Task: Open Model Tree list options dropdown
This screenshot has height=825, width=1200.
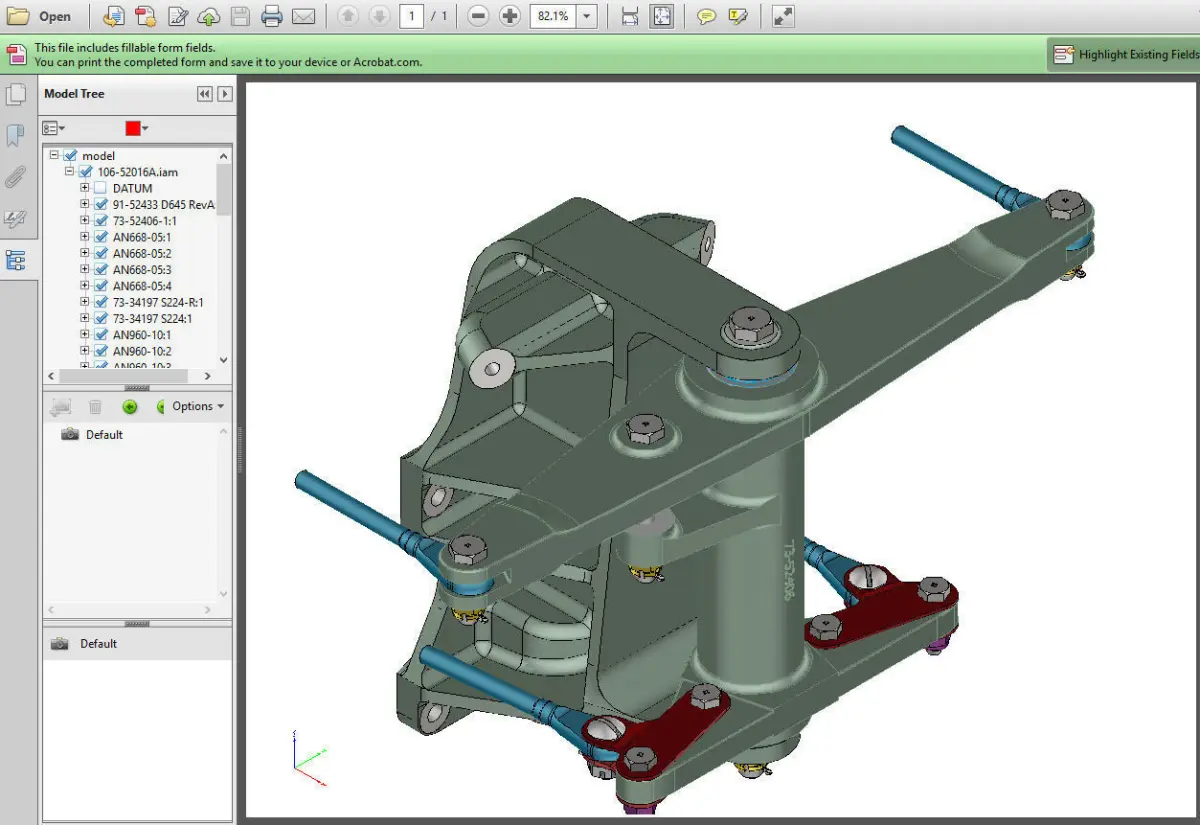Action: click(x=54, y=128)
